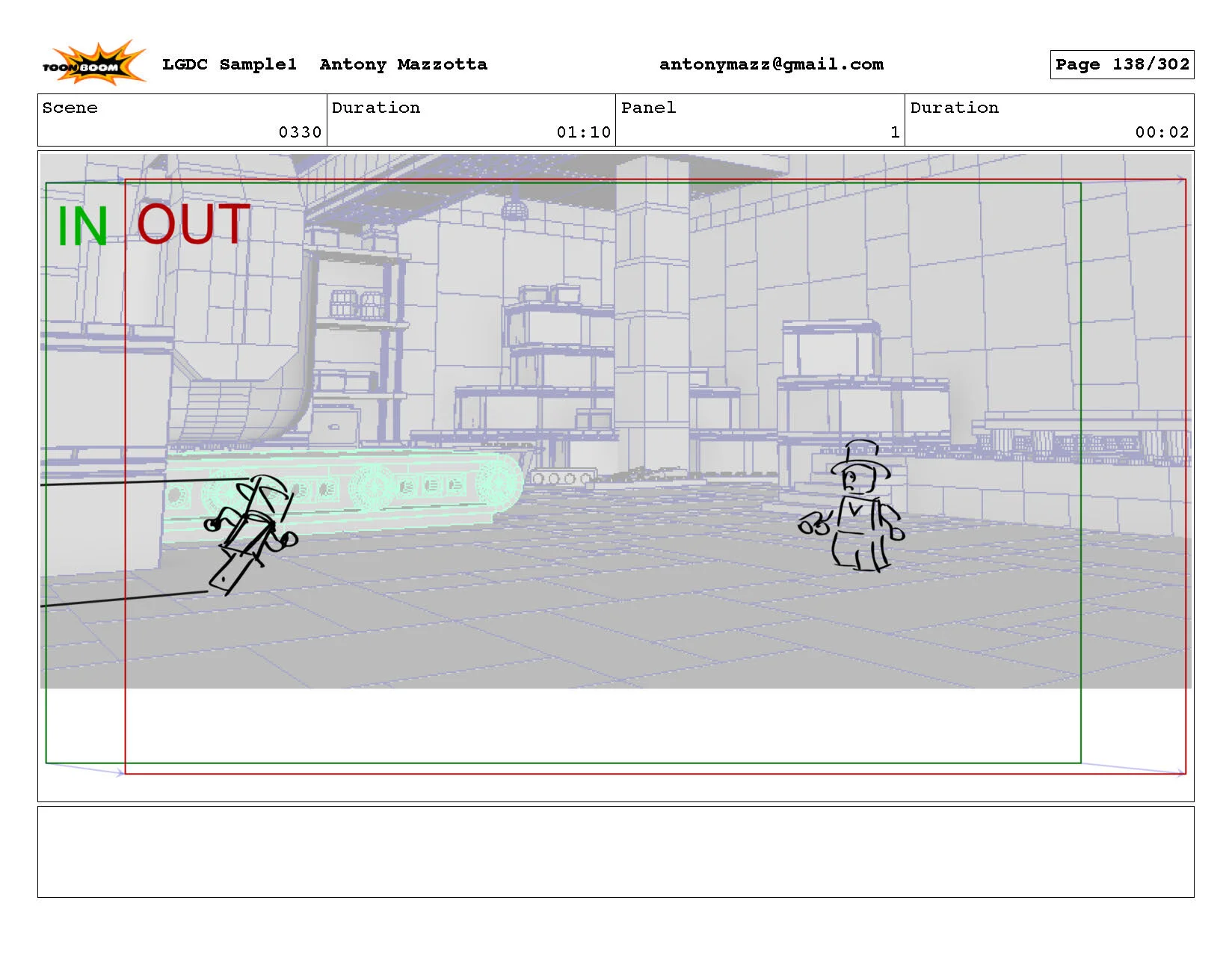Click the scene number '0330'

pyautogui.click(x=300, y=132)
